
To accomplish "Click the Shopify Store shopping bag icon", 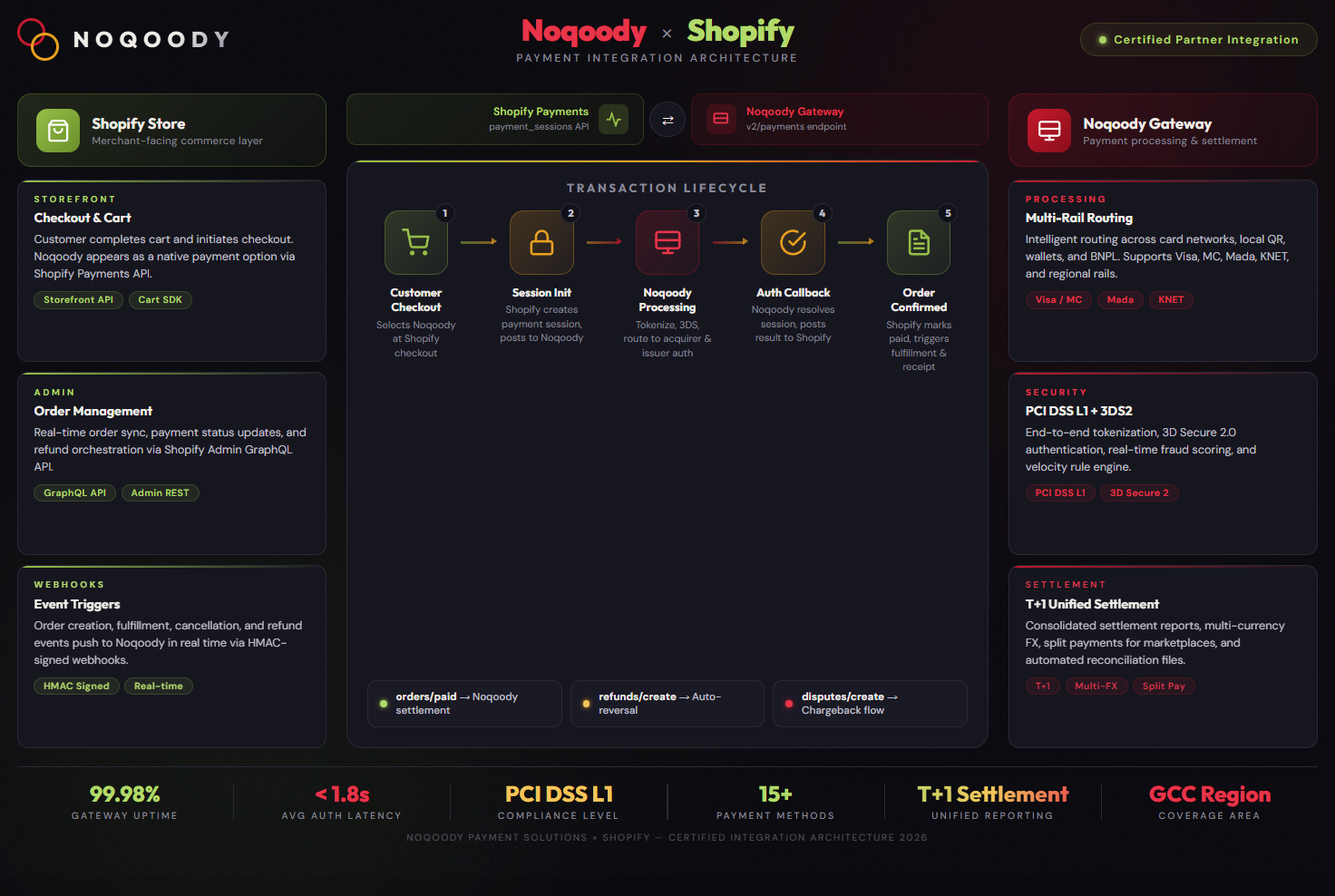I will tap(58, 131).
